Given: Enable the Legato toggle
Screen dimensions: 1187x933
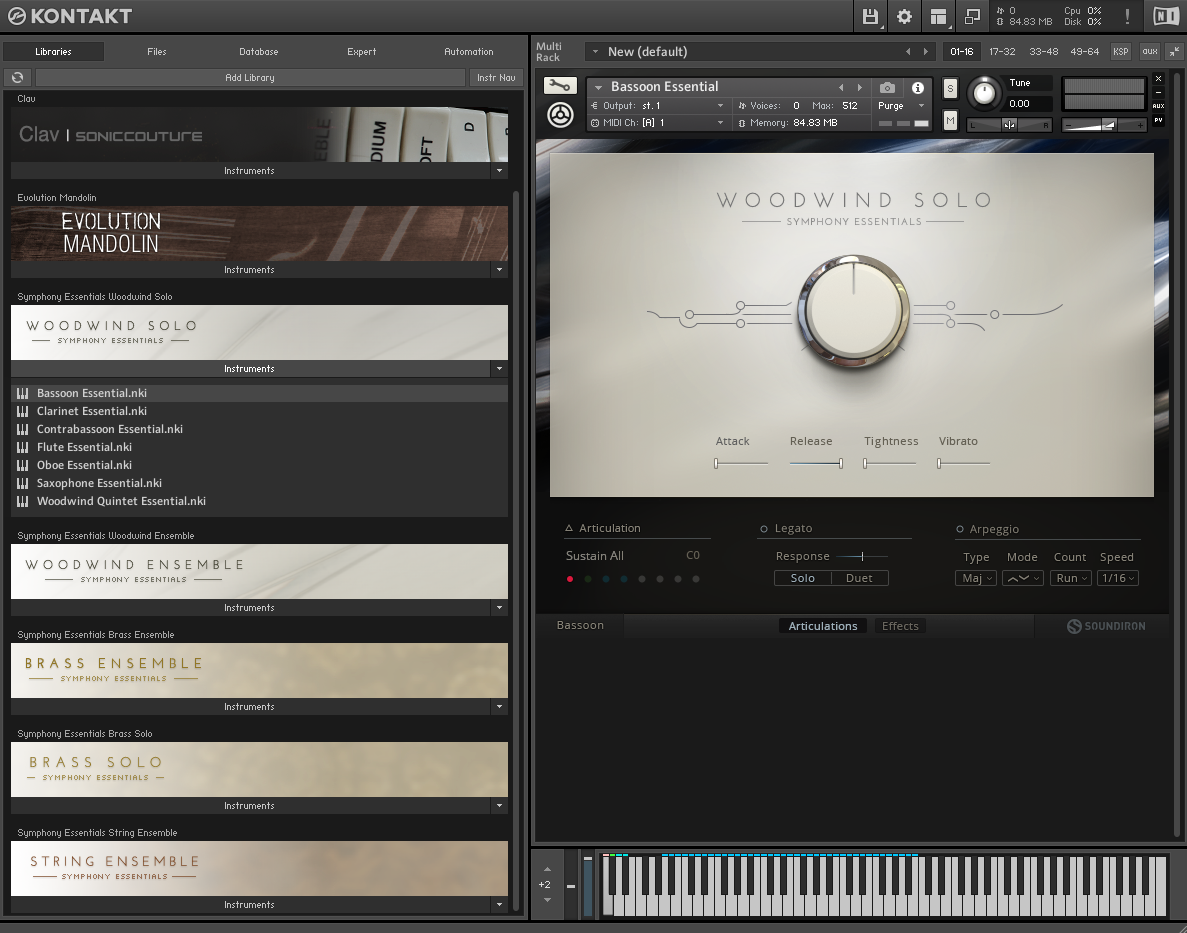Looking at the screenshot, I should click(x=764, y=529).
